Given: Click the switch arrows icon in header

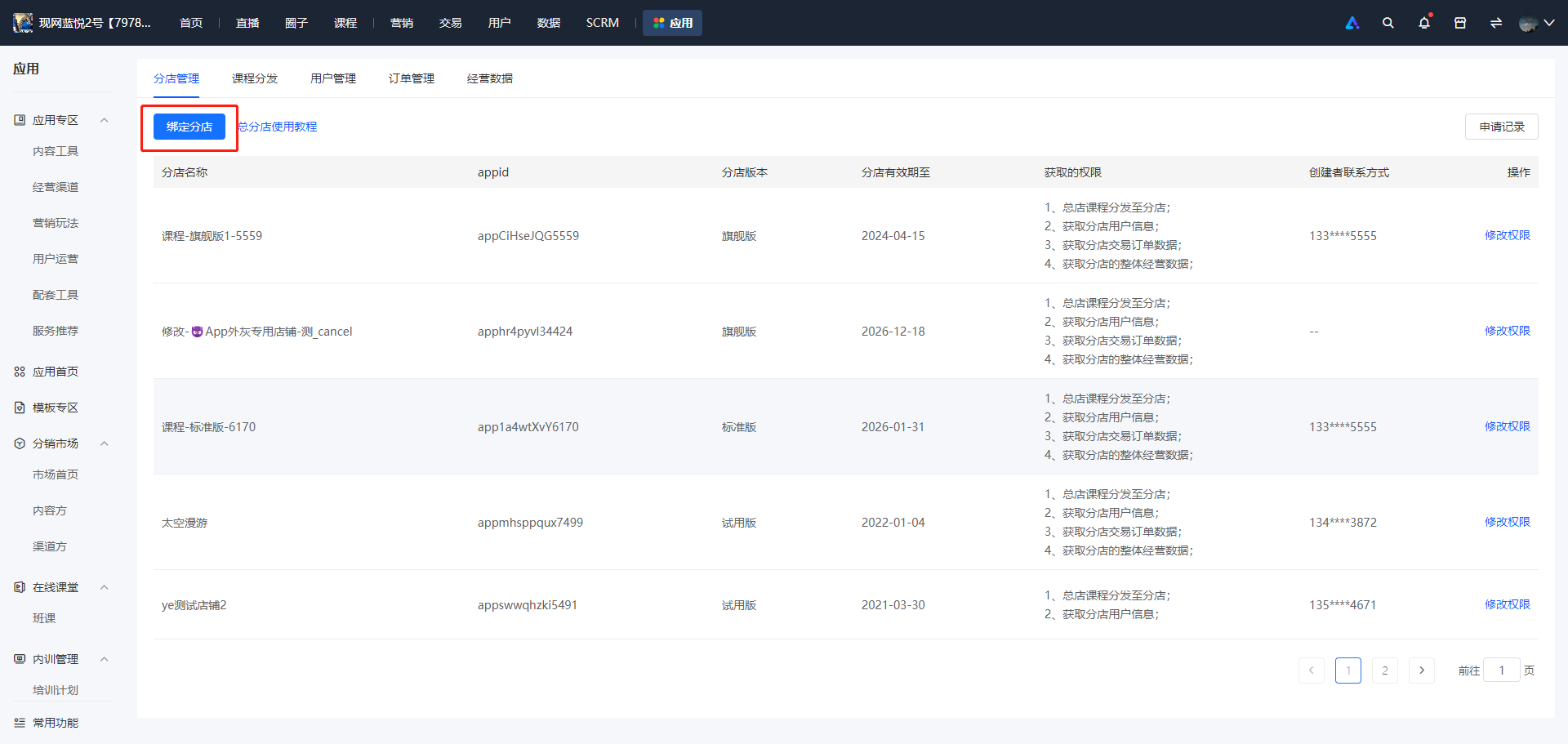Looking at the screenshot, I should click(1496, 23).
